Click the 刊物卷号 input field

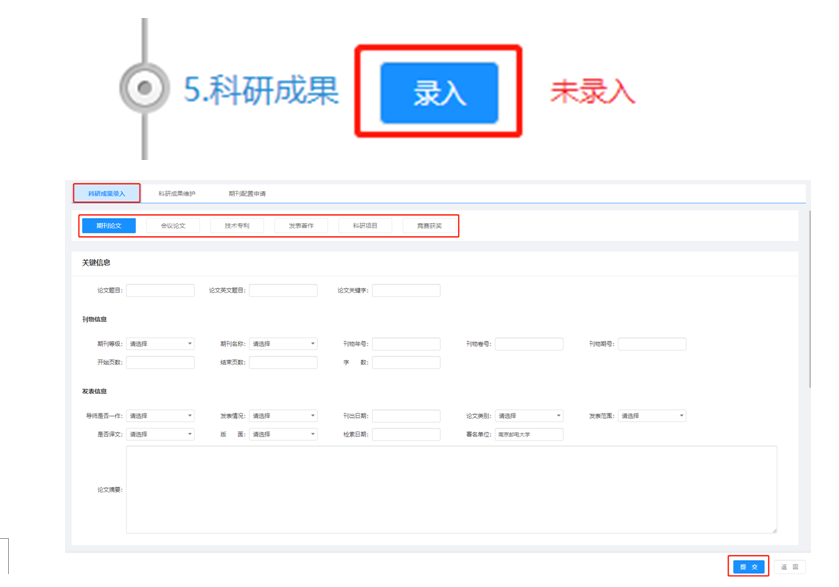(x=529, y=344)
